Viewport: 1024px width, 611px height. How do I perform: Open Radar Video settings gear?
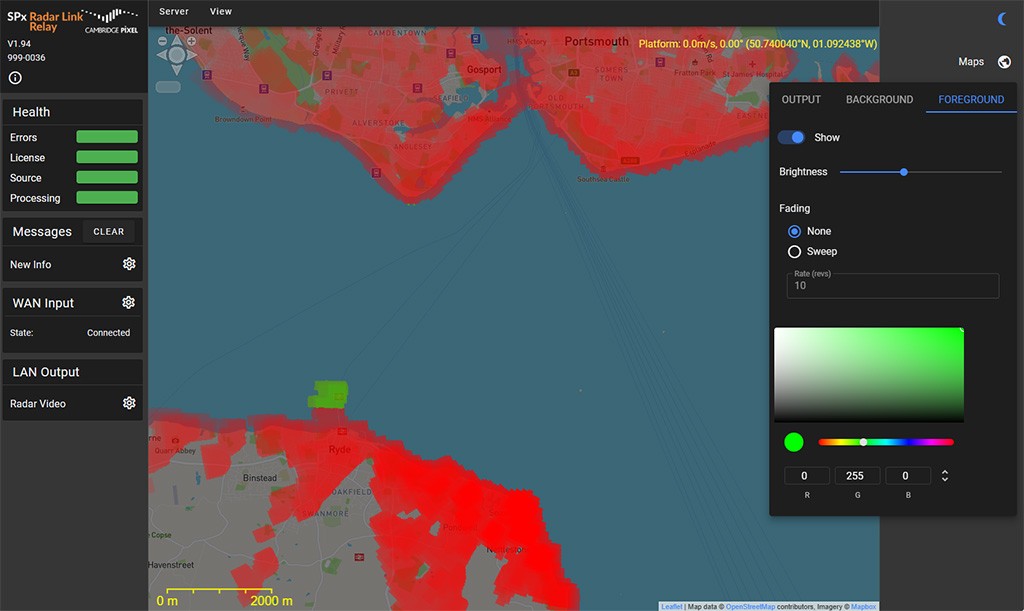coord(128,403)
